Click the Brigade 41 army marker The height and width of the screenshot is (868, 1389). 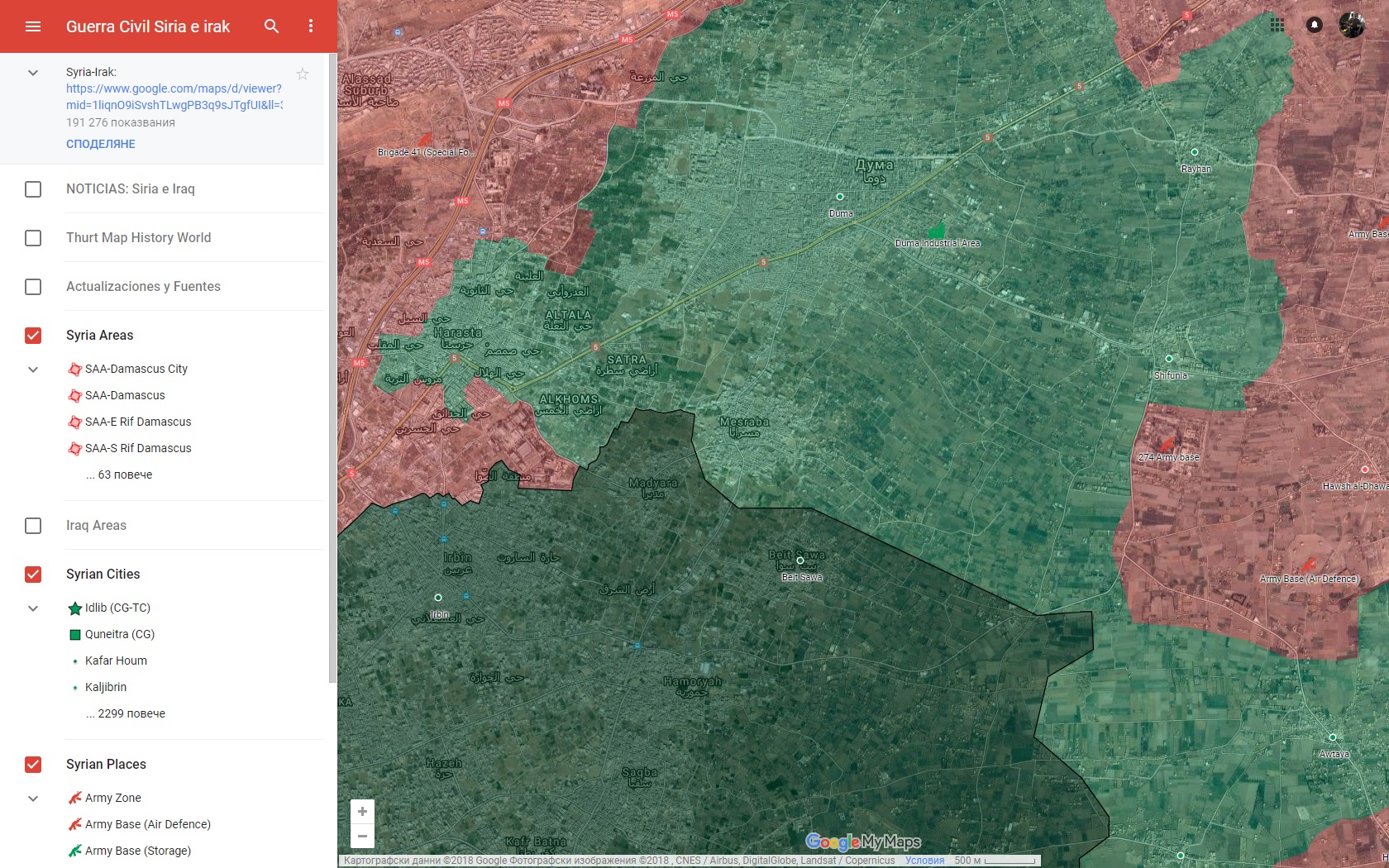[425, 140]
